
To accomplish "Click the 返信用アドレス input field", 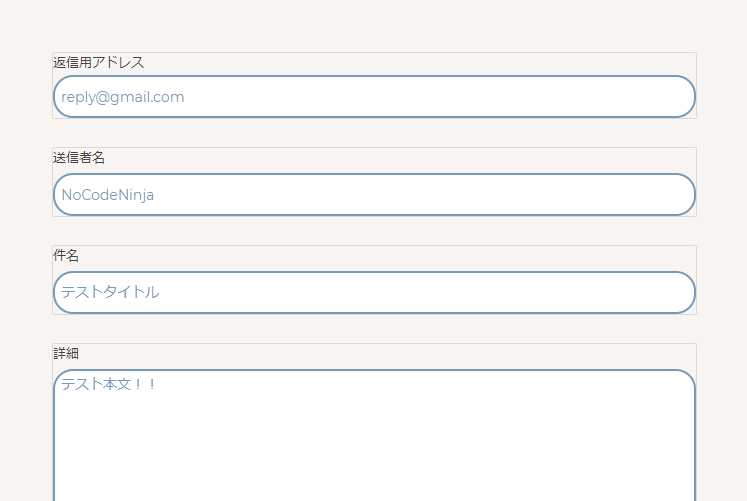I will tap(374, 97).
